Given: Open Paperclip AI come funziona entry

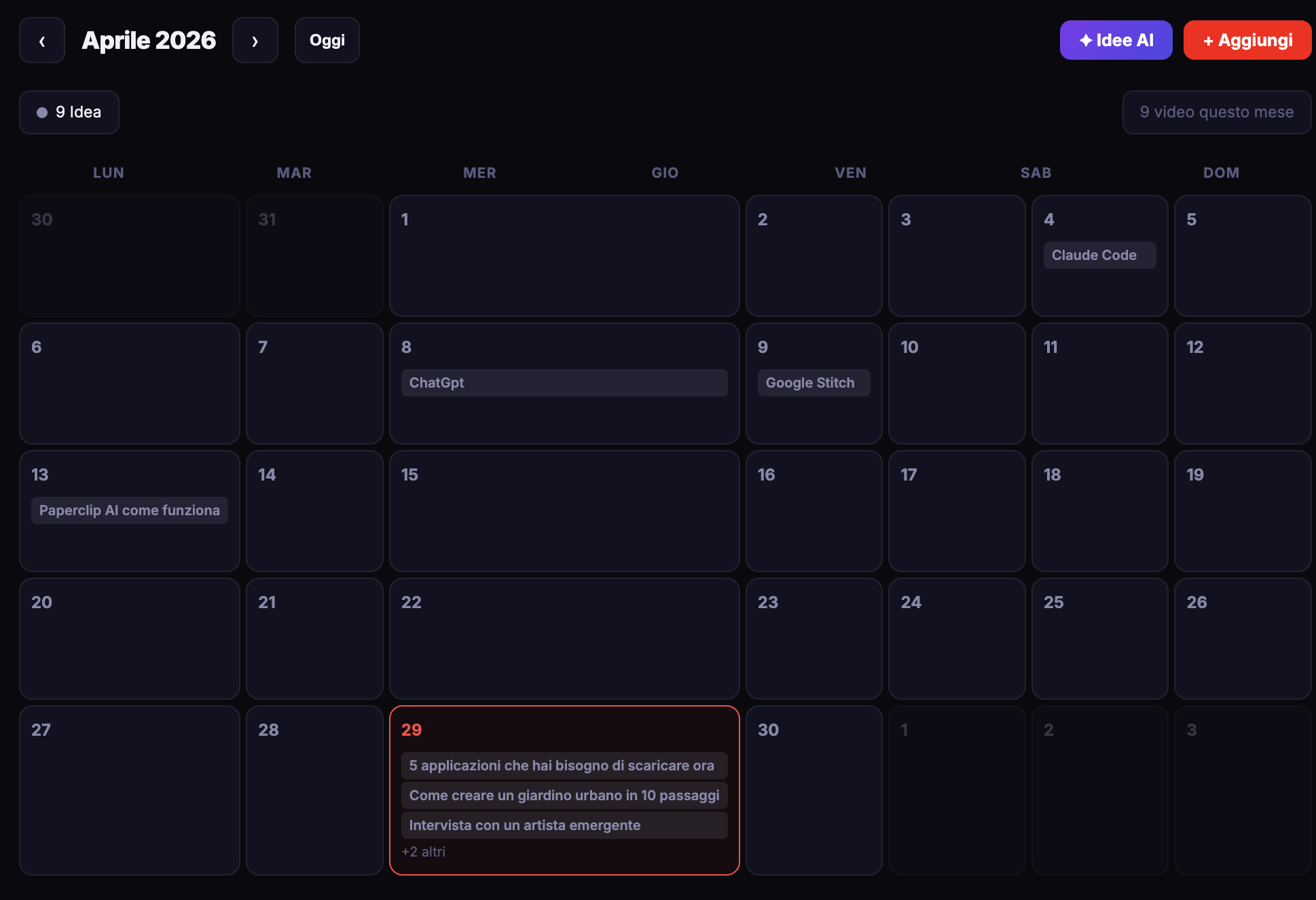Looking at the screenshot, I should (129, 511).
